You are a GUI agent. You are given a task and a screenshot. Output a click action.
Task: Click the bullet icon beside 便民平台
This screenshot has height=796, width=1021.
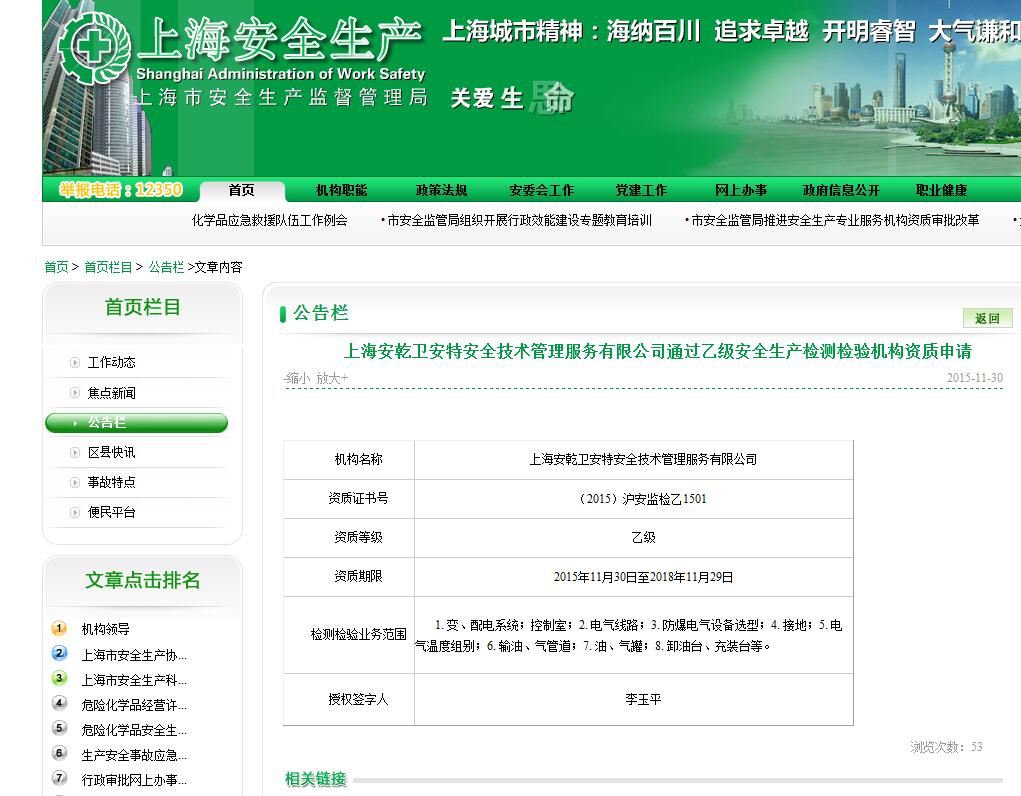tap(75, 513)
